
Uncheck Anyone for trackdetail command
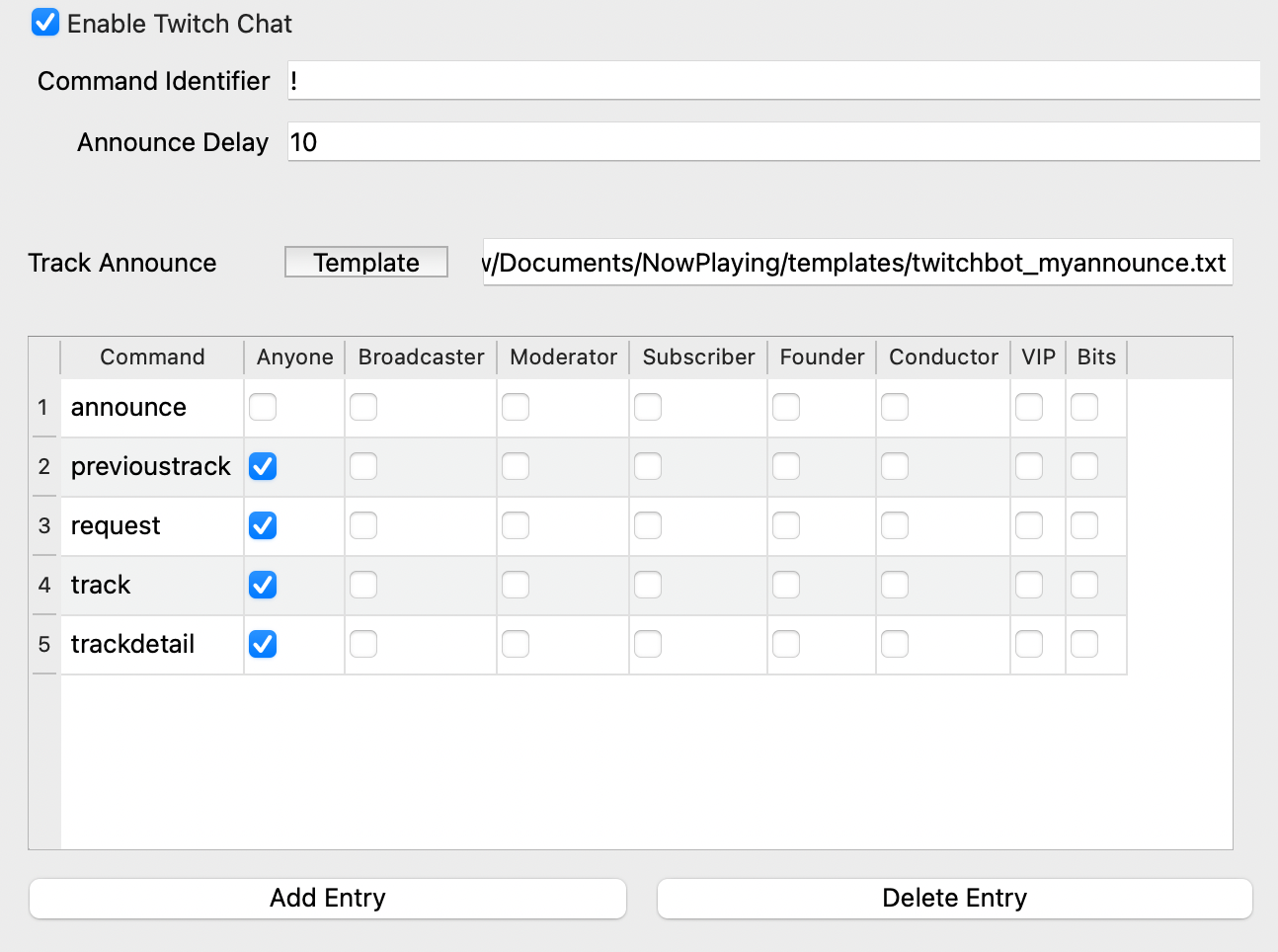[263, 644]
